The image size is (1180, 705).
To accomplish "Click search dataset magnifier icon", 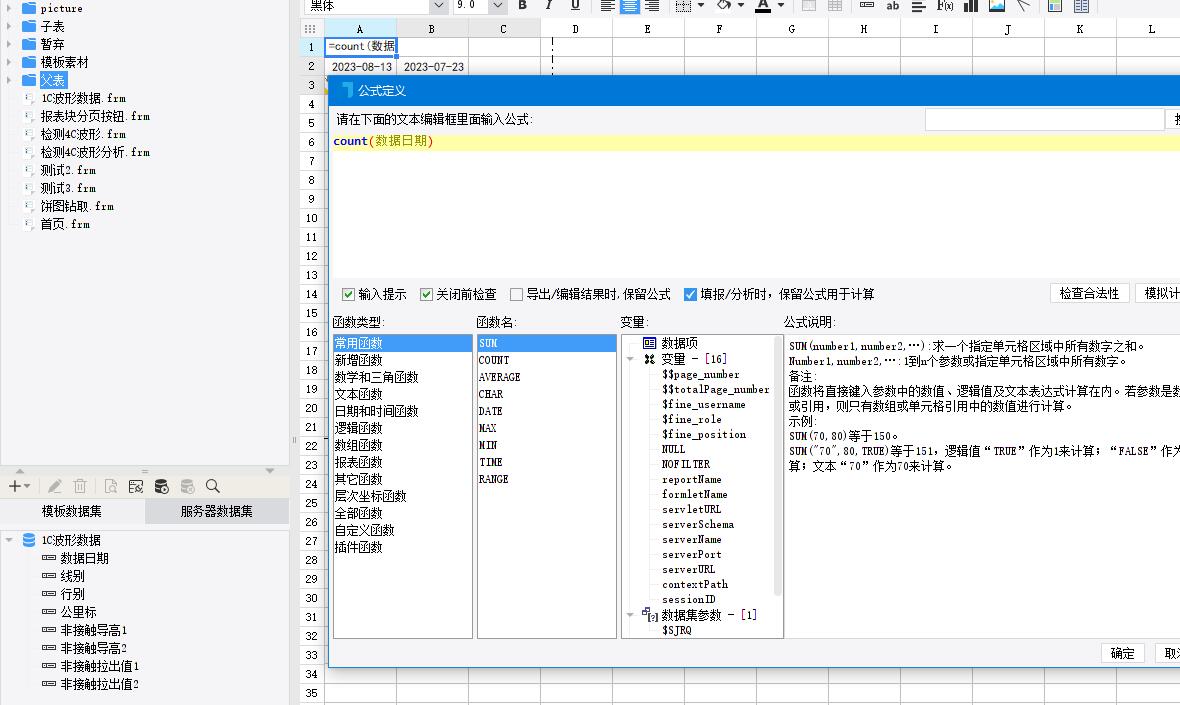I will pos(213,486).
